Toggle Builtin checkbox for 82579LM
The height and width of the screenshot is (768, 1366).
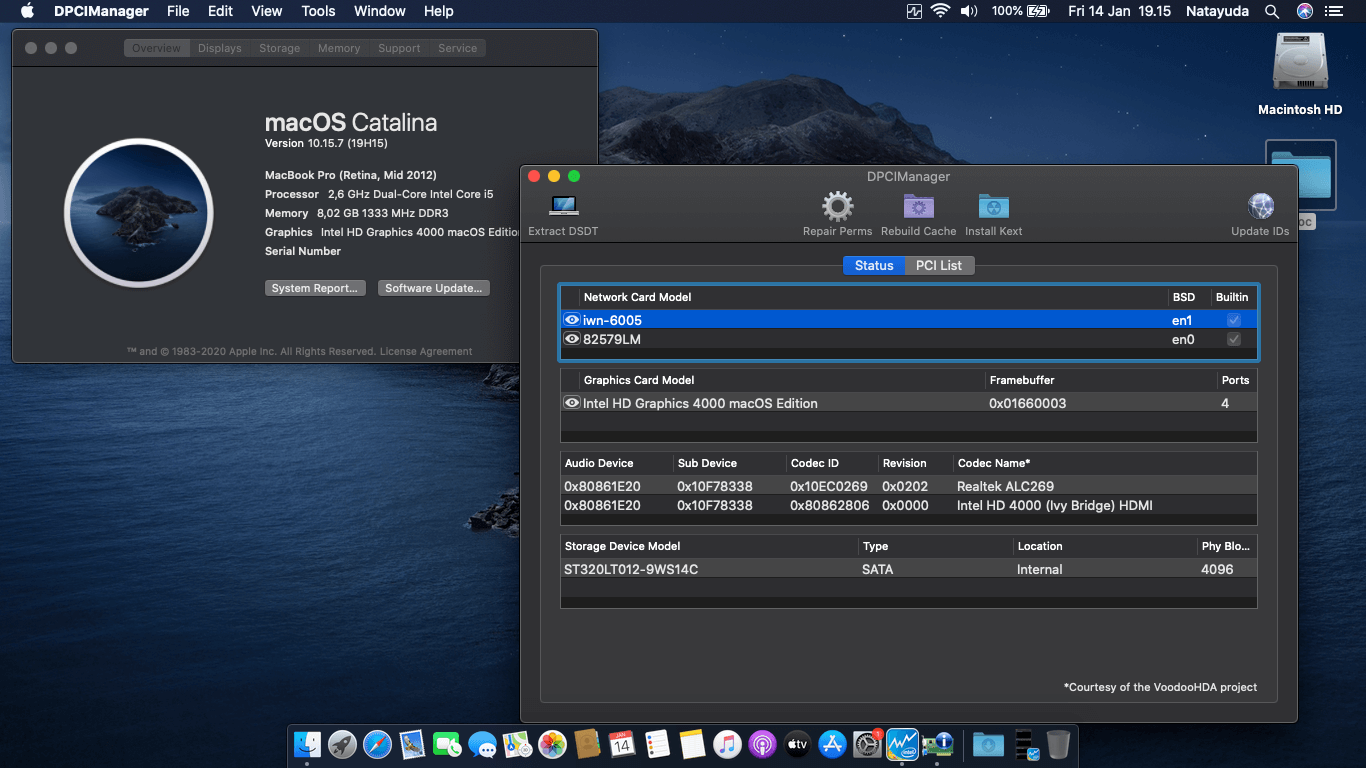pos(1234,339)
